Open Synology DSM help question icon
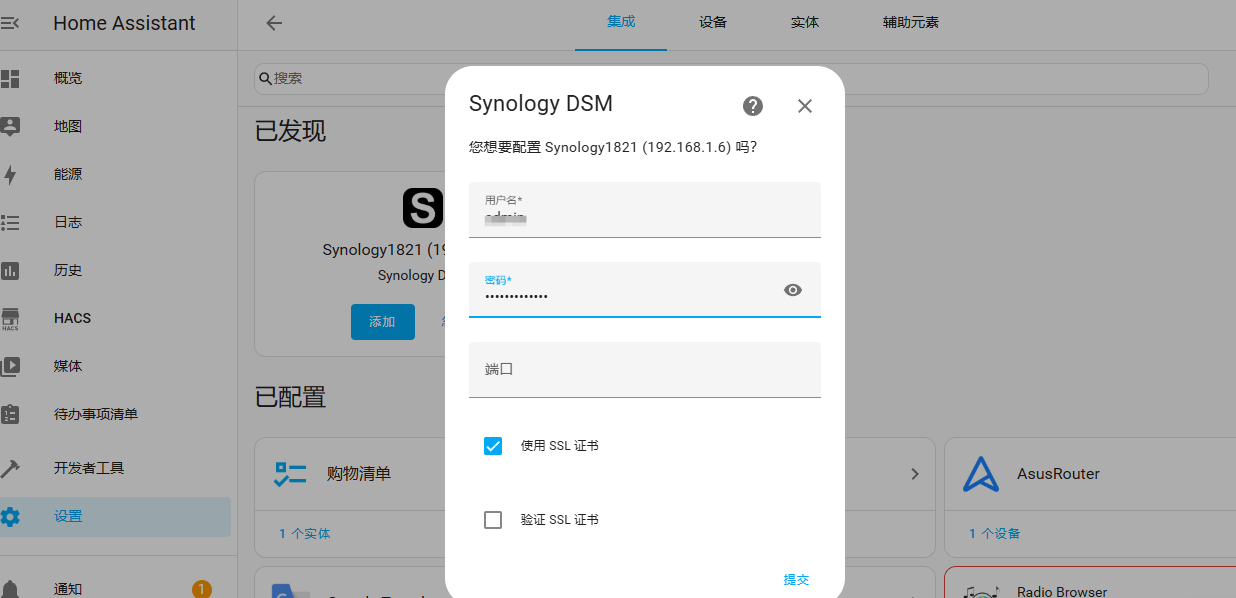 (x=753, y=106)
